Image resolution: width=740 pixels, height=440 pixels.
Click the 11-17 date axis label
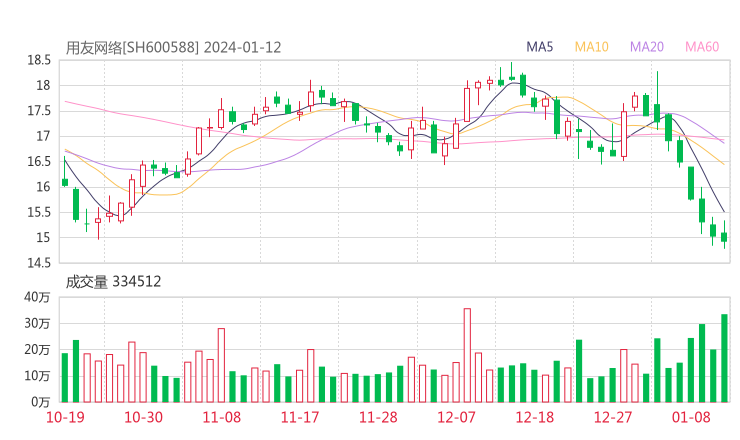point(300,417)
